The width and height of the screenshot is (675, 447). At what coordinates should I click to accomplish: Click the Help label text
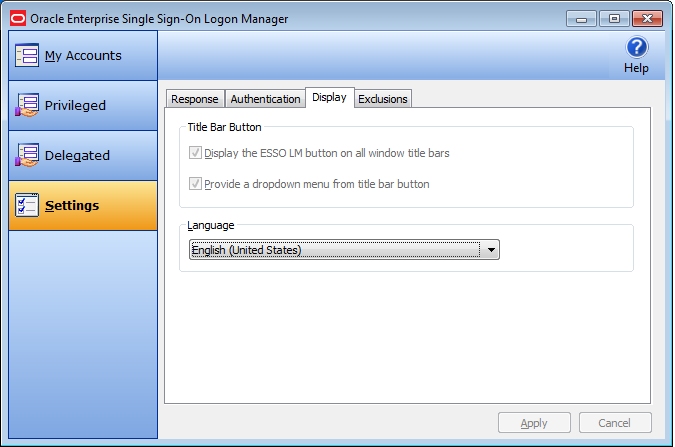636,68
